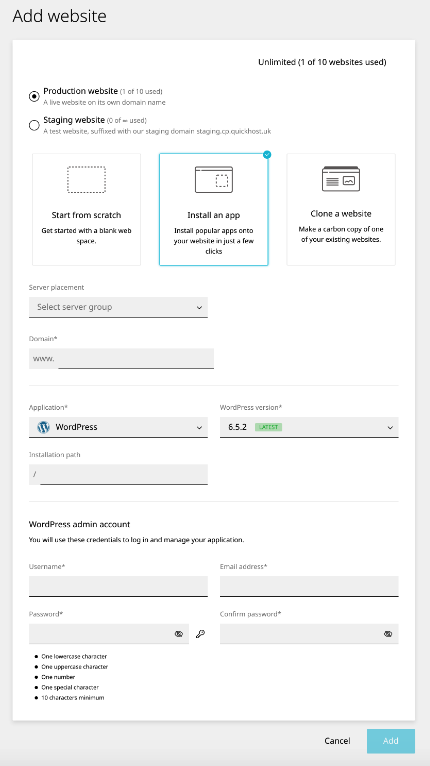430x766 pixels.
Task: Click the blue checkmark badge on selected card
Action: (267, 155)
